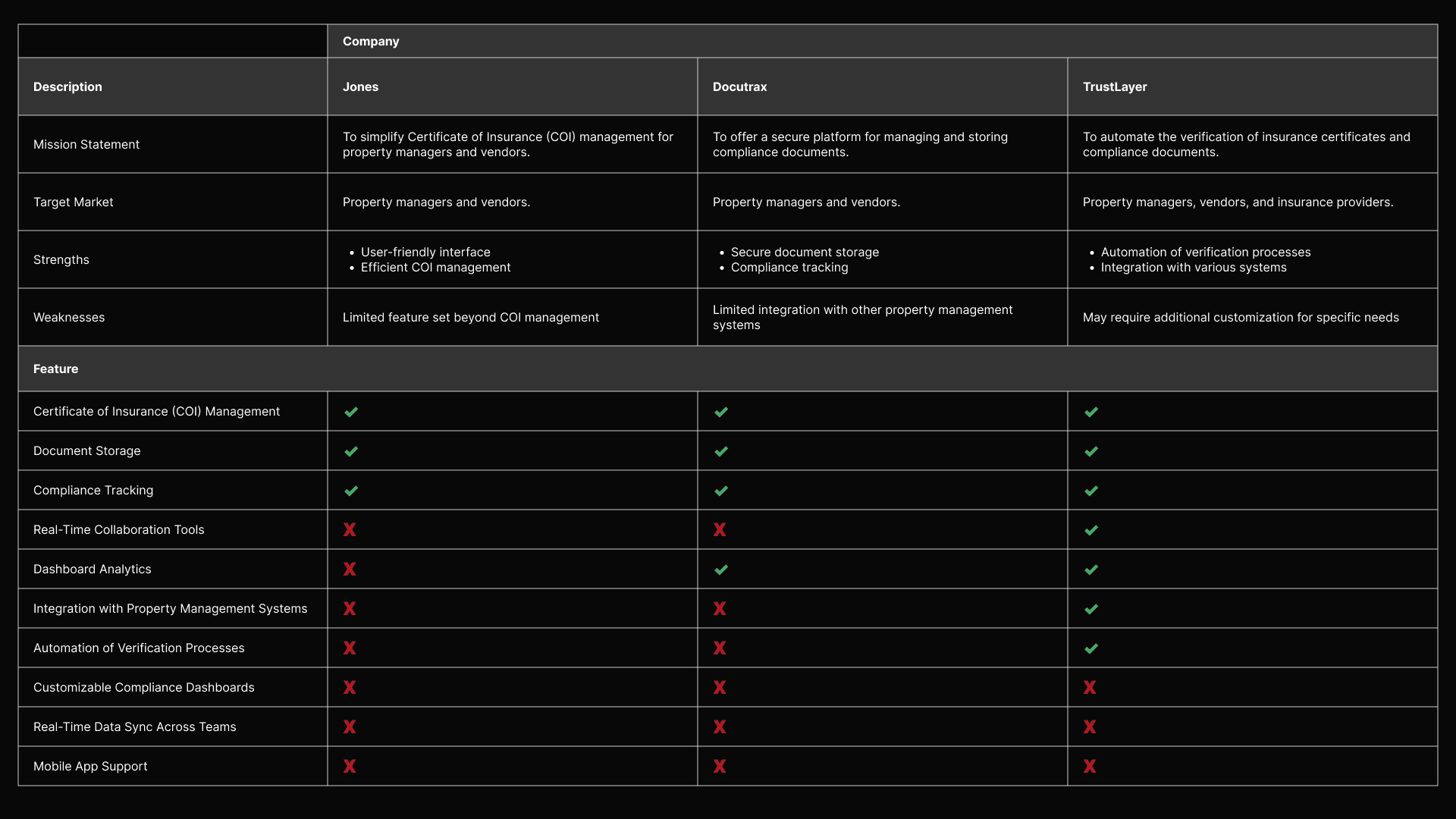The height and width of the screenshot is (819, 1456).
Task: Select Jones X for Customizable Compliance Dashboards
Action: click(350, 687)
